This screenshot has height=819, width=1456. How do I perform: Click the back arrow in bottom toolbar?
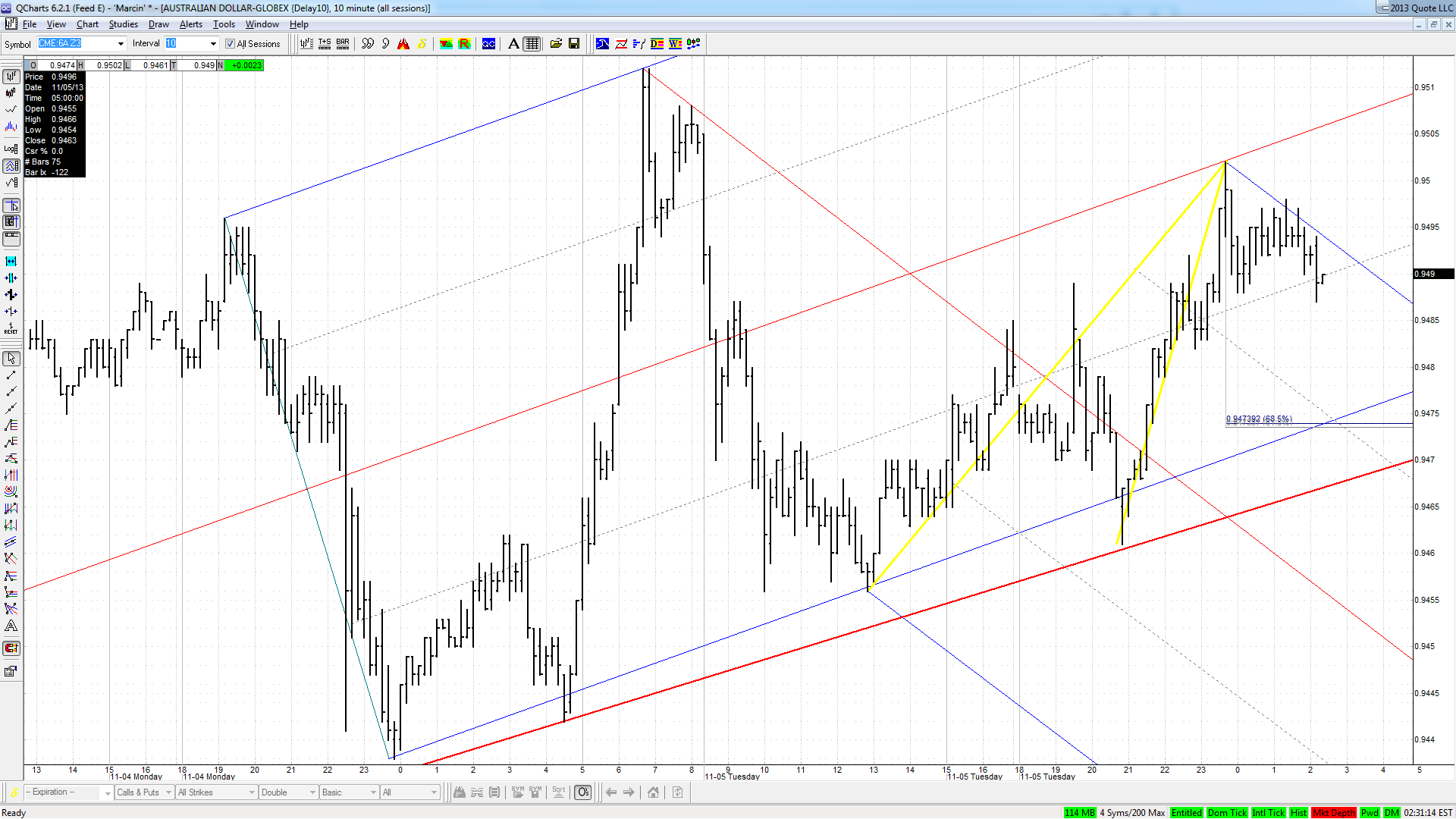point(611,792)
